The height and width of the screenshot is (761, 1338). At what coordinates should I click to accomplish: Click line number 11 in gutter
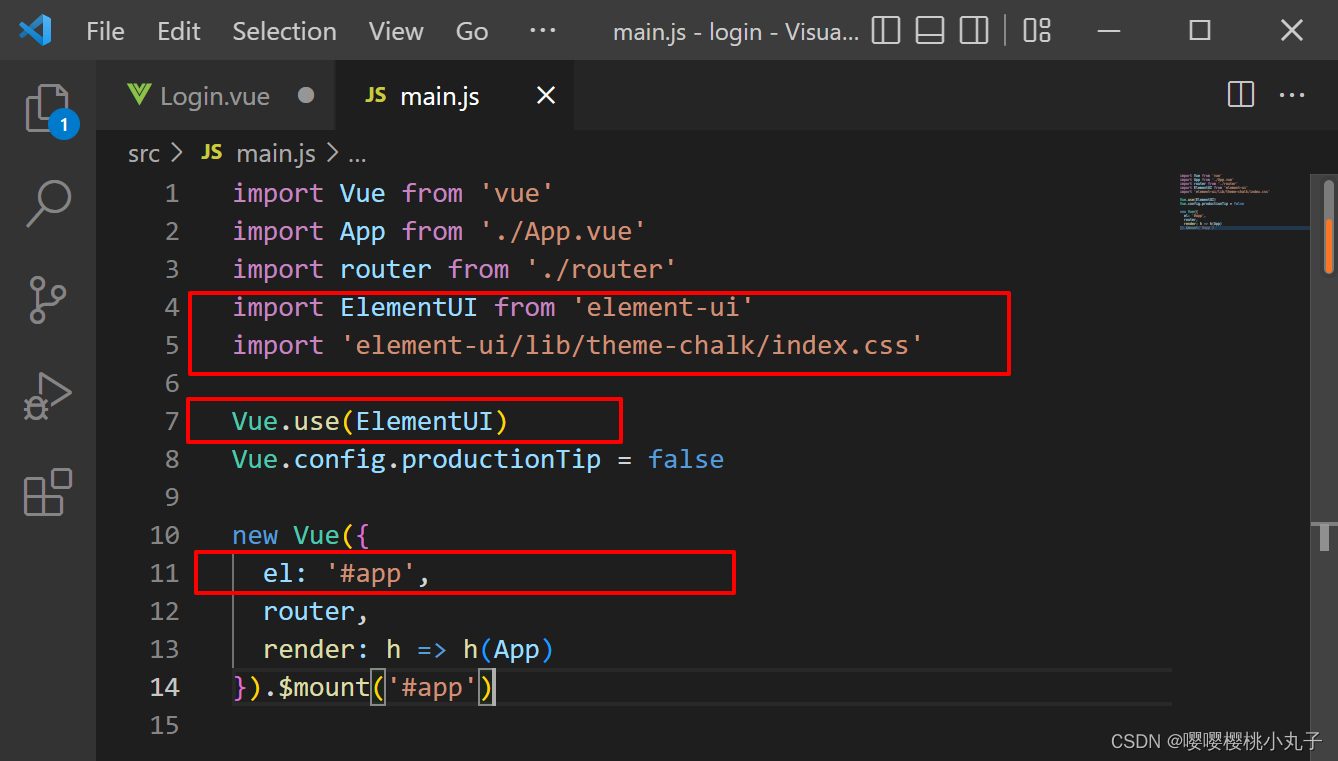[165, 573]
